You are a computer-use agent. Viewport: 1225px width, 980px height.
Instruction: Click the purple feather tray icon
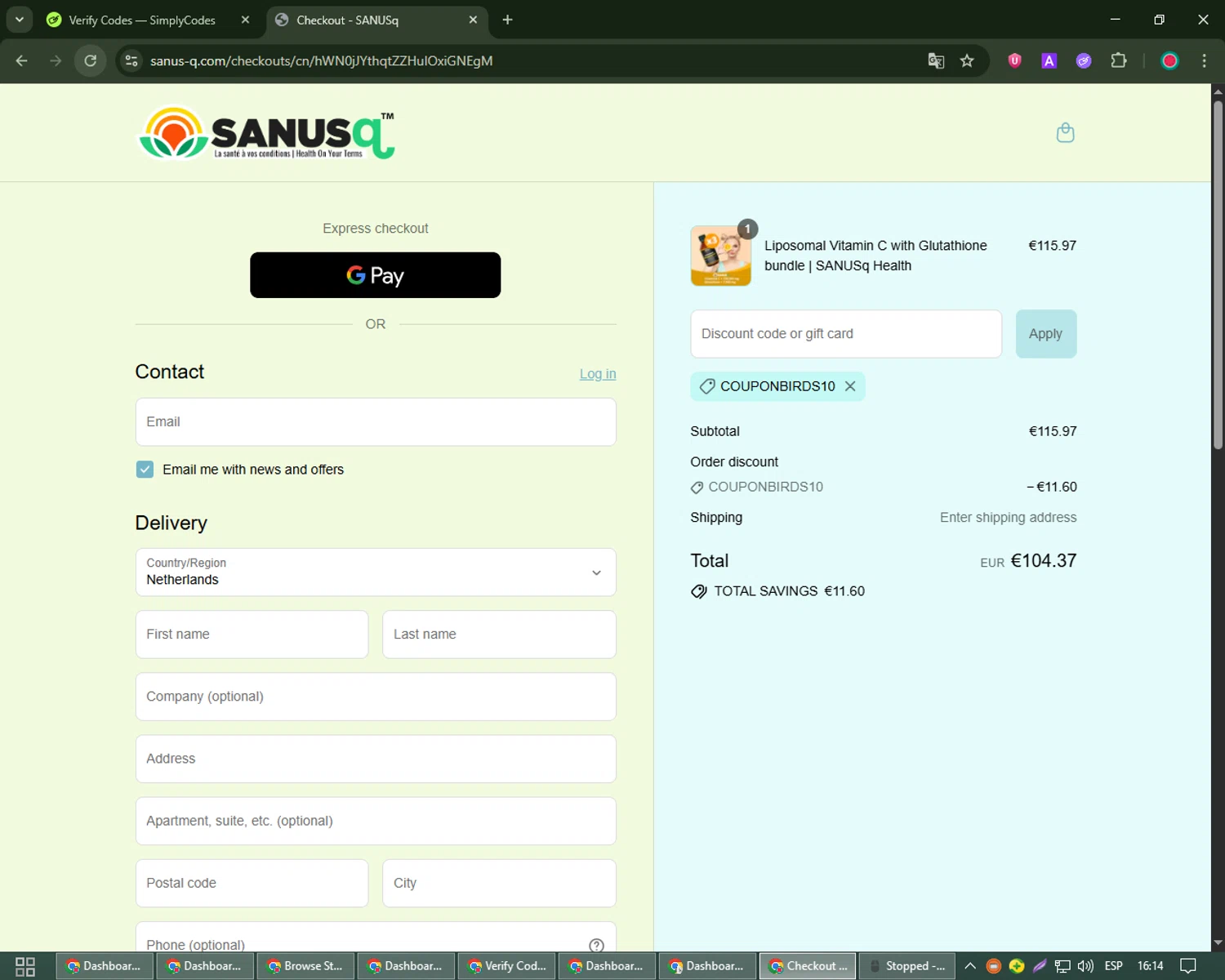coord(1040,966)
